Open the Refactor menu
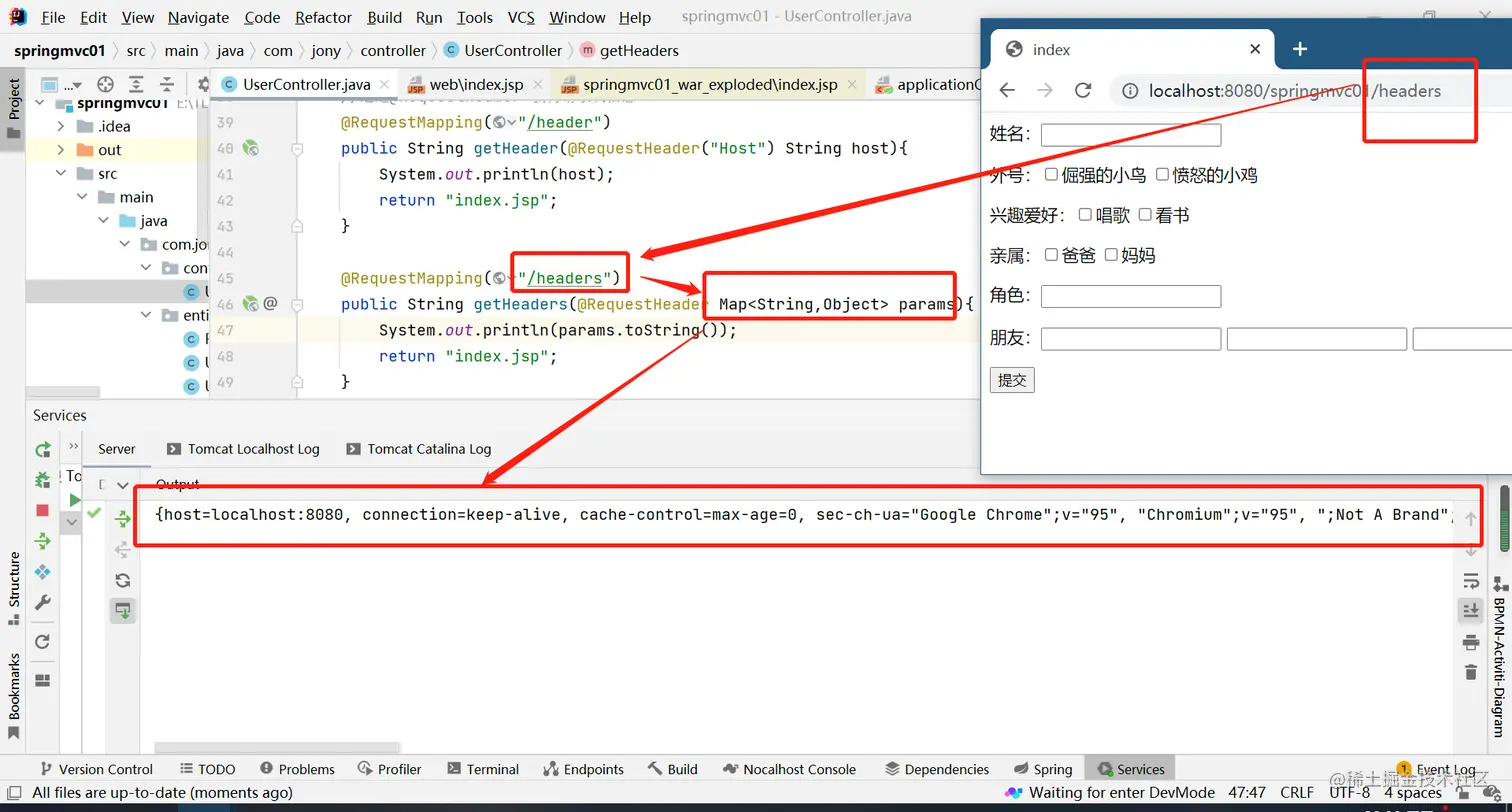This screenshot has width=1512, height=812. (324, 17)
